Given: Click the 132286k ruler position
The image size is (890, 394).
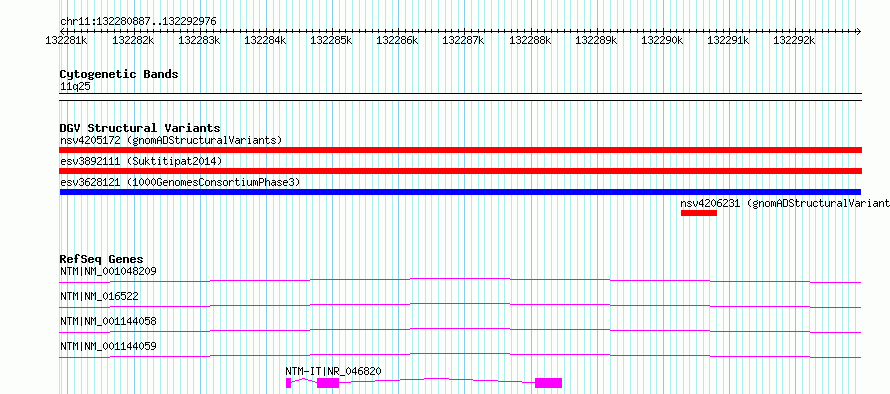Looking at the screenshot, I should point(397,40).
